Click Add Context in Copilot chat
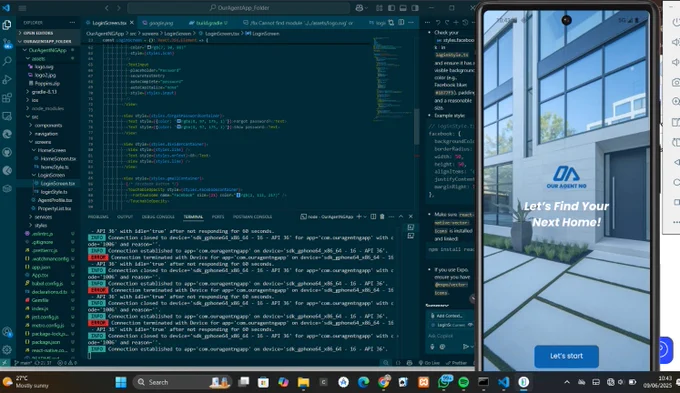 click(447, 316)
